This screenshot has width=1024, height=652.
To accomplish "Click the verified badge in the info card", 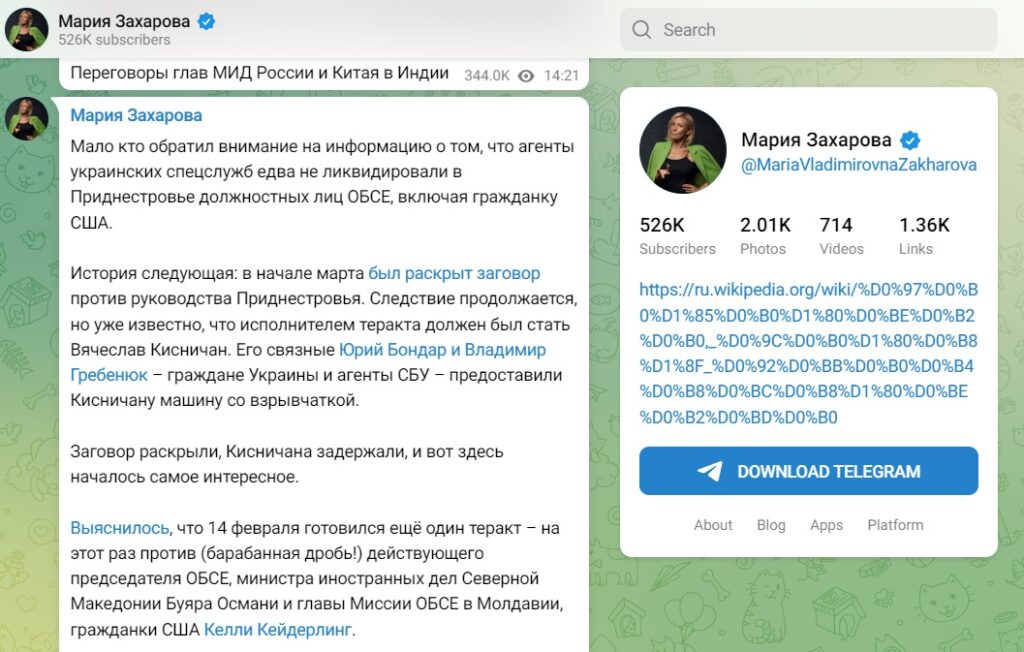I will tap(910, 140).
